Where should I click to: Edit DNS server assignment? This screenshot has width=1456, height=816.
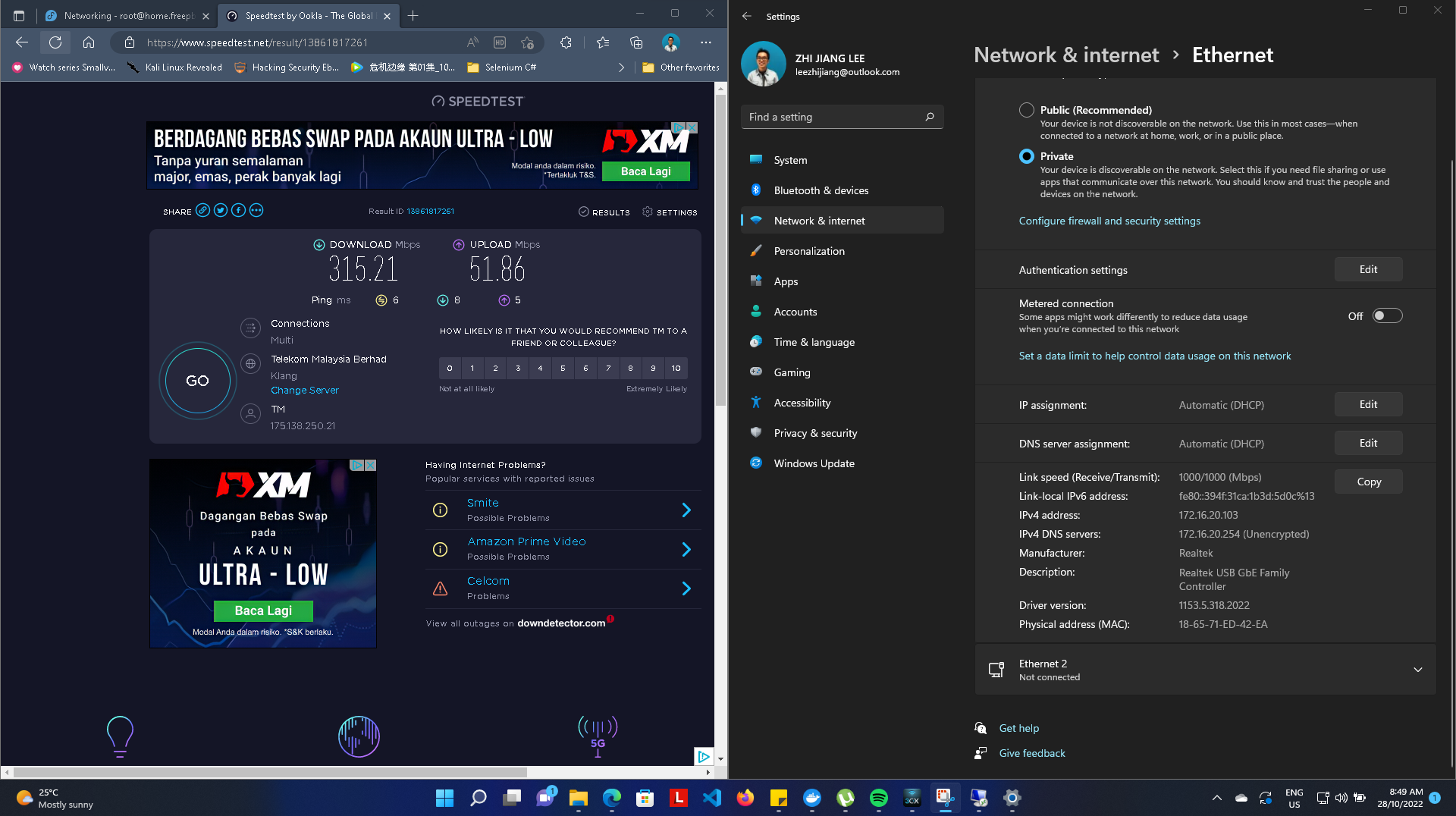click(1368, 444)
